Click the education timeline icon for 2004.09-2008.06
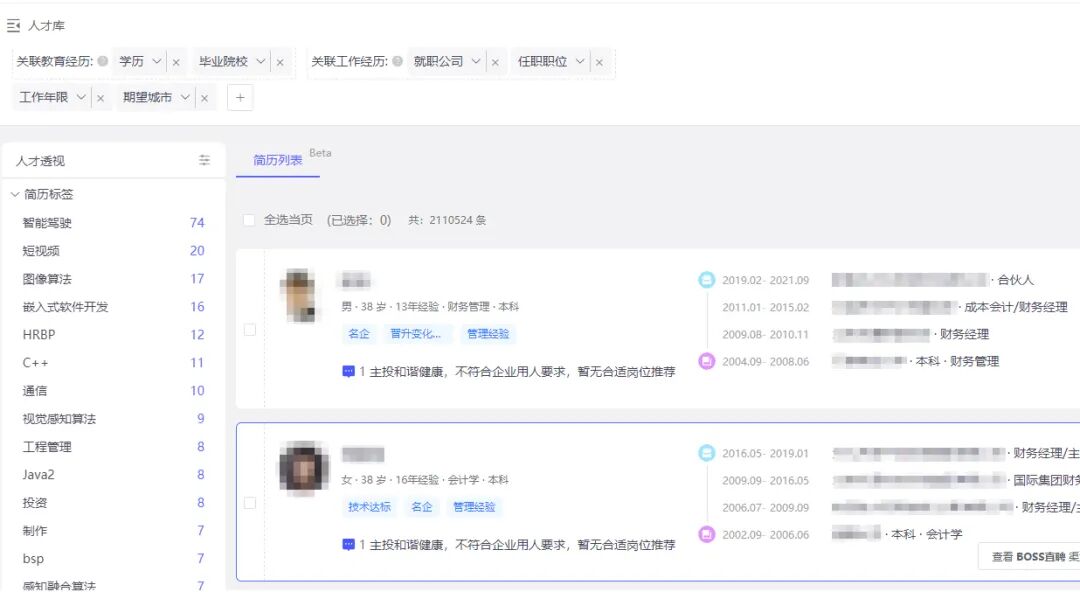Screen dimensions: 1080x592 (x=707, y=361)
